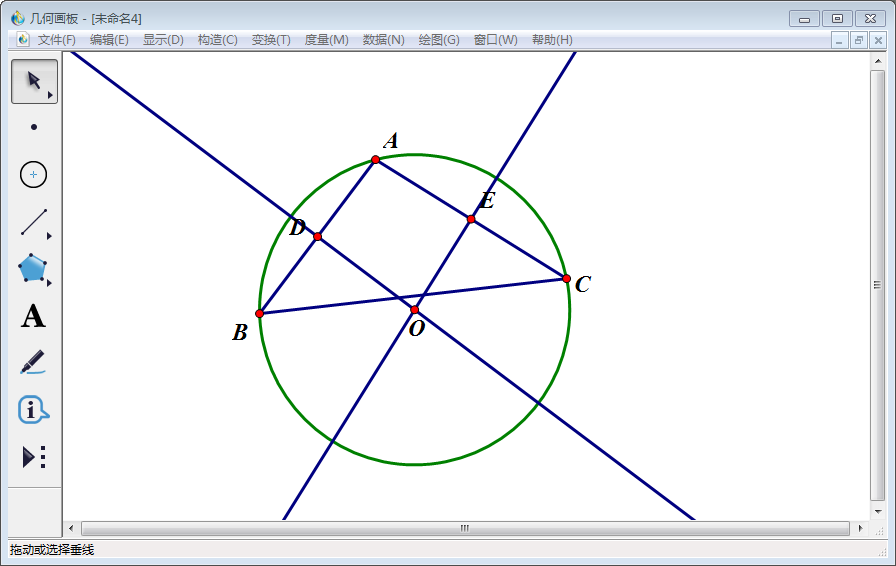Expand the Straightedge tool flyout triangle

49,236
